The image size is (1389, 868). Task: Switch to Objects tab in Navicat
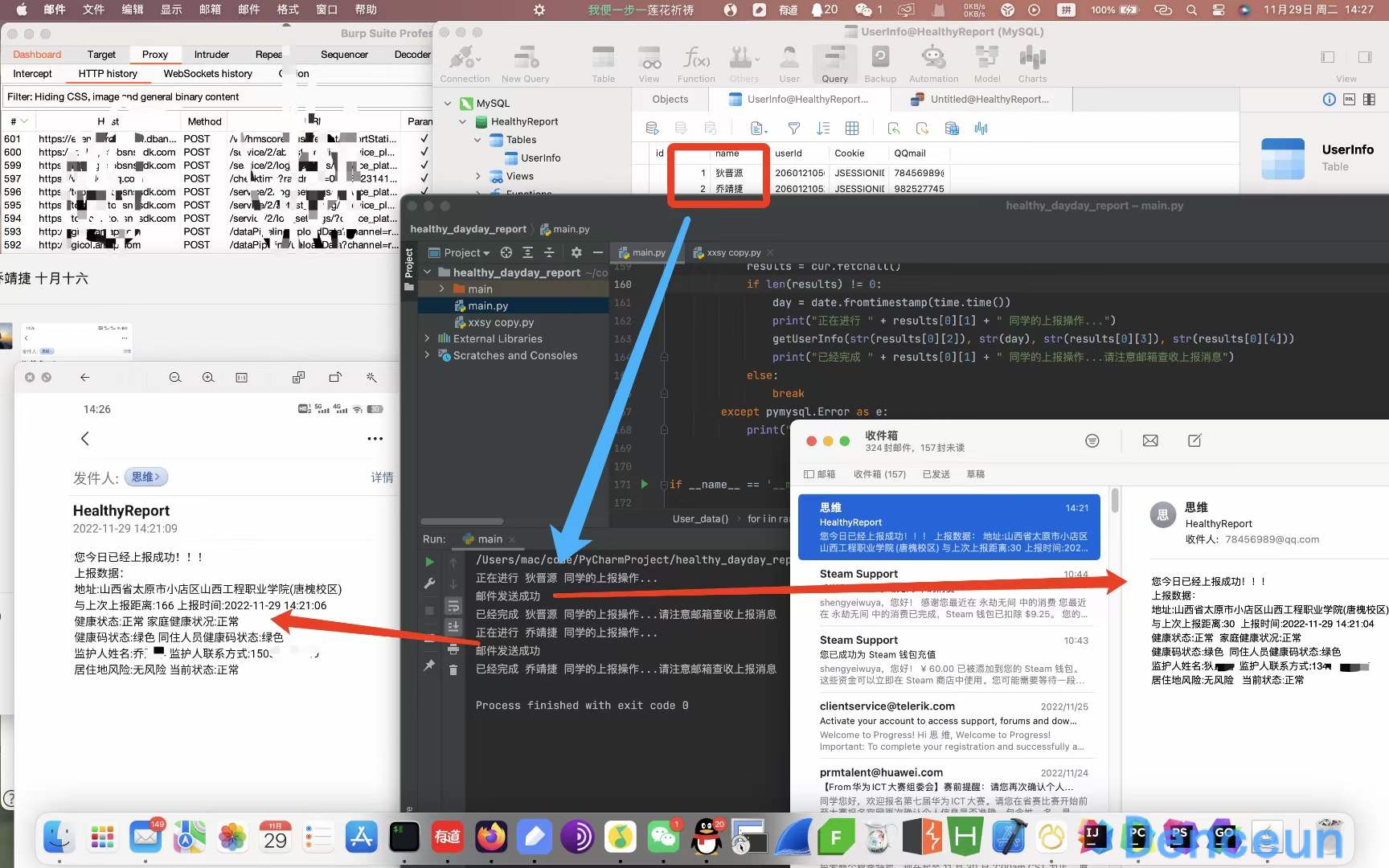tap(670, 99)
